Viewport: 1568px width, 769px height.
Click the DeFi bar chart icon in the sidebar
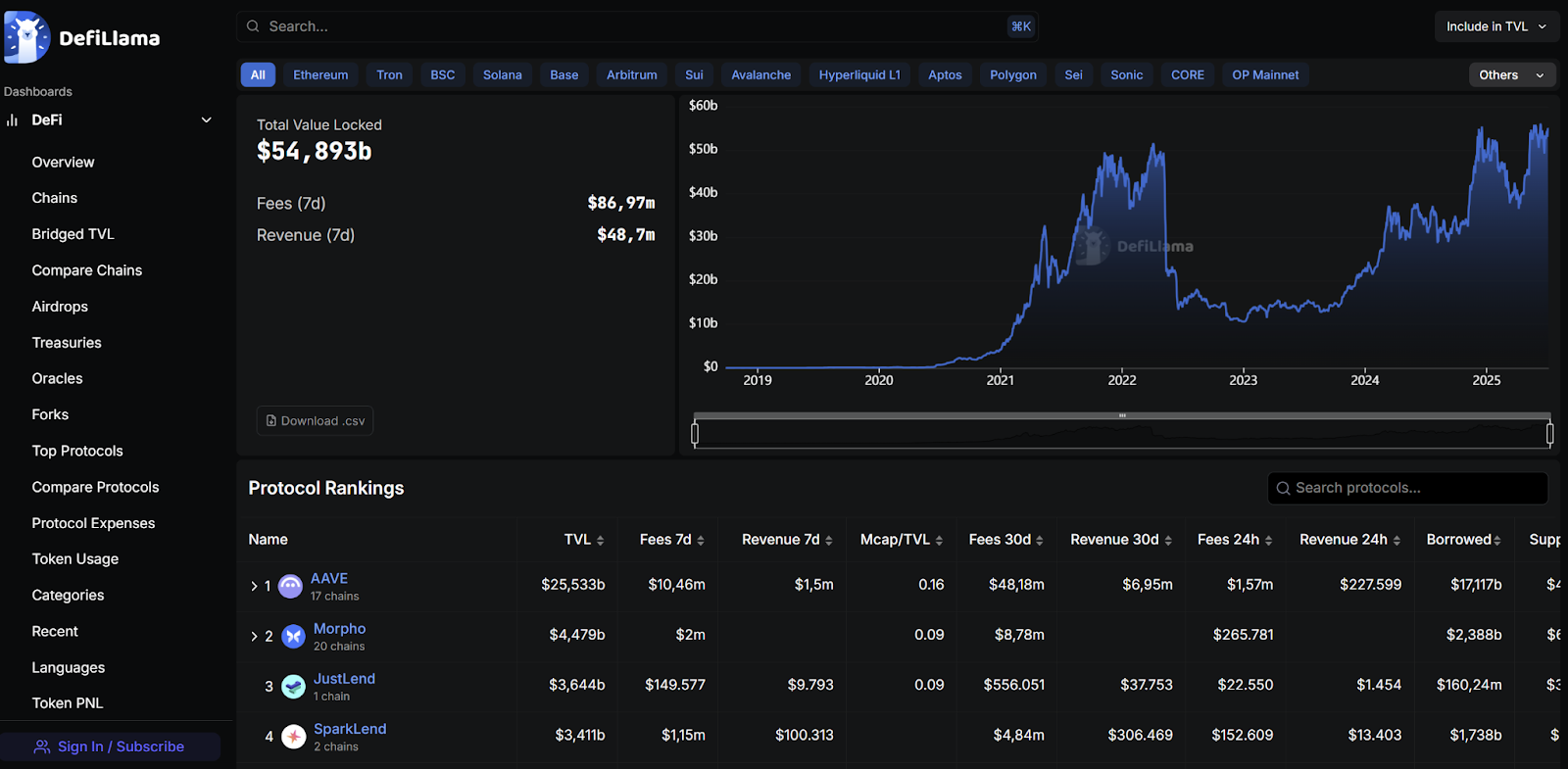[13, 120]
